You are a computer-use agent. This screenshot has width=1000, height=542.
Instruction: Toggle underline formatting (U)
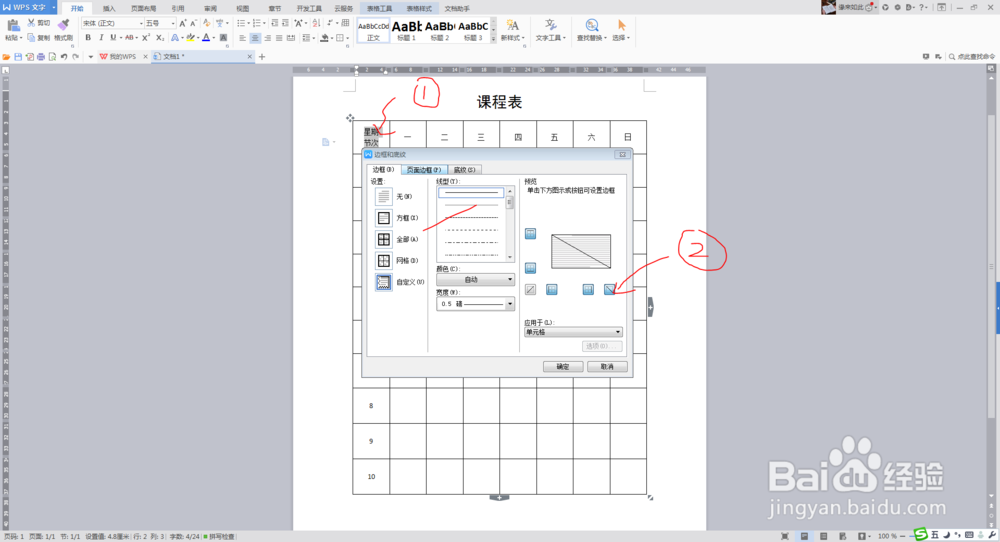coord(113,38)
